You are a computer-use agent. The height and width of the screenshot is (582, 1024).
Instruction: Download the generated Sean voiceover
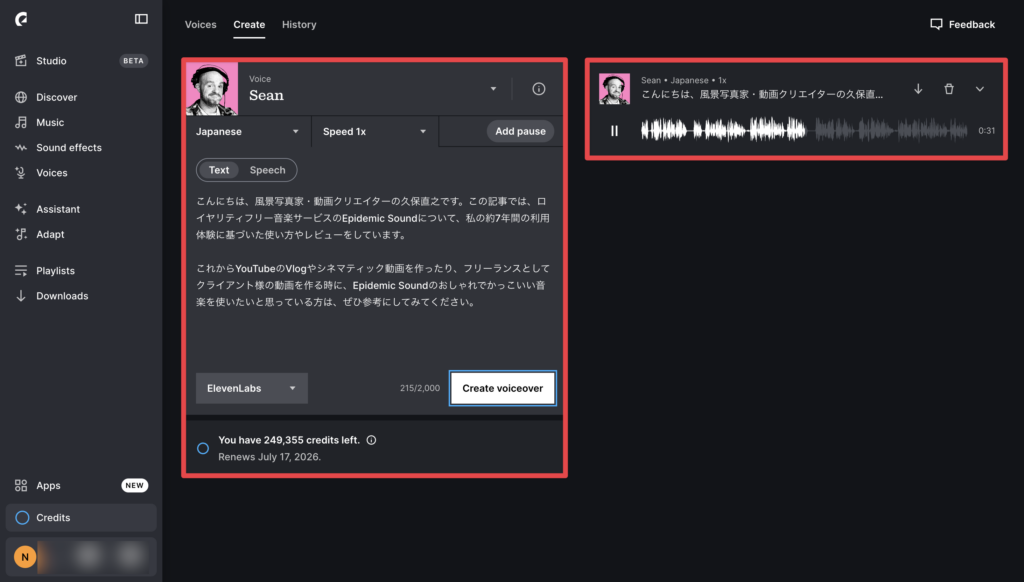[x=918, y=89]
